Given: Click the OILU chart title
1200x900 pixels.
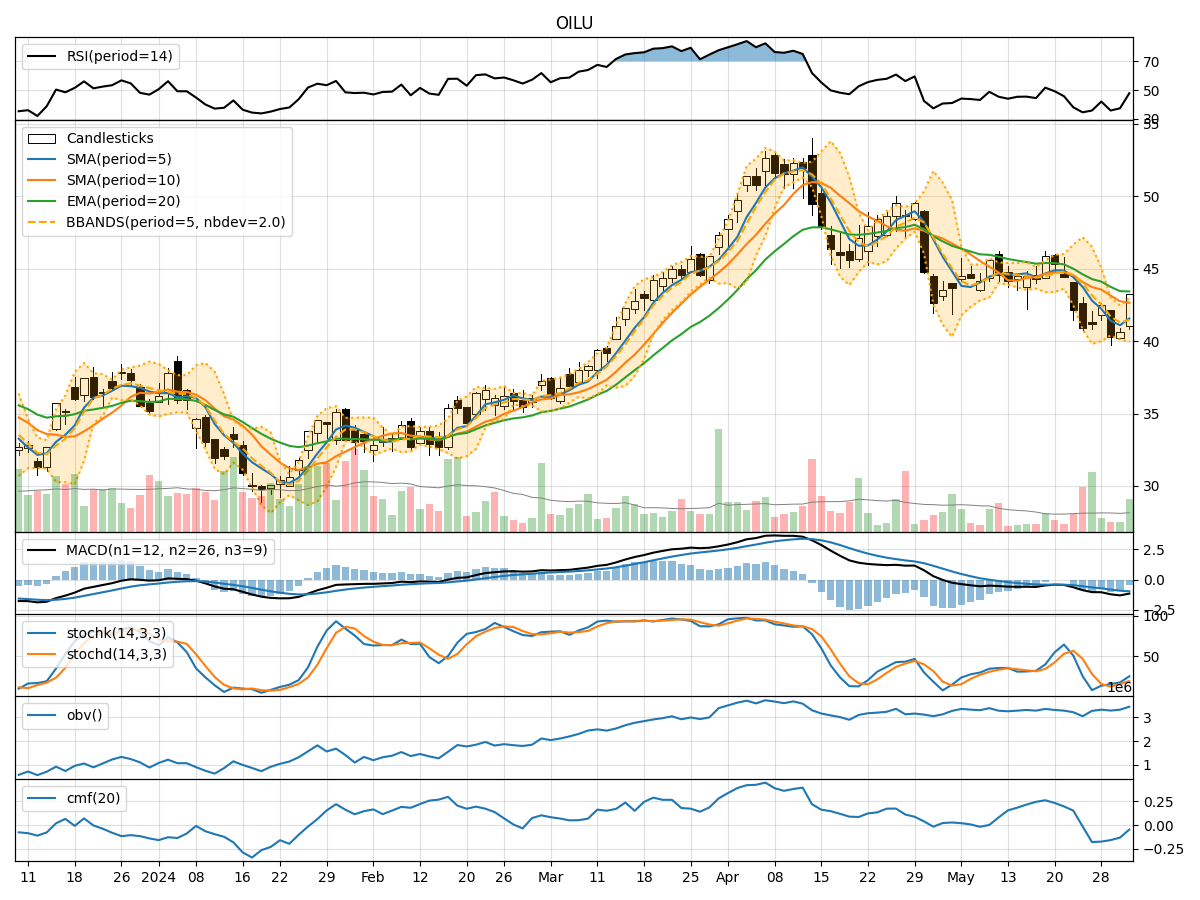Looking at the screenshot, I should coord(574,23).
